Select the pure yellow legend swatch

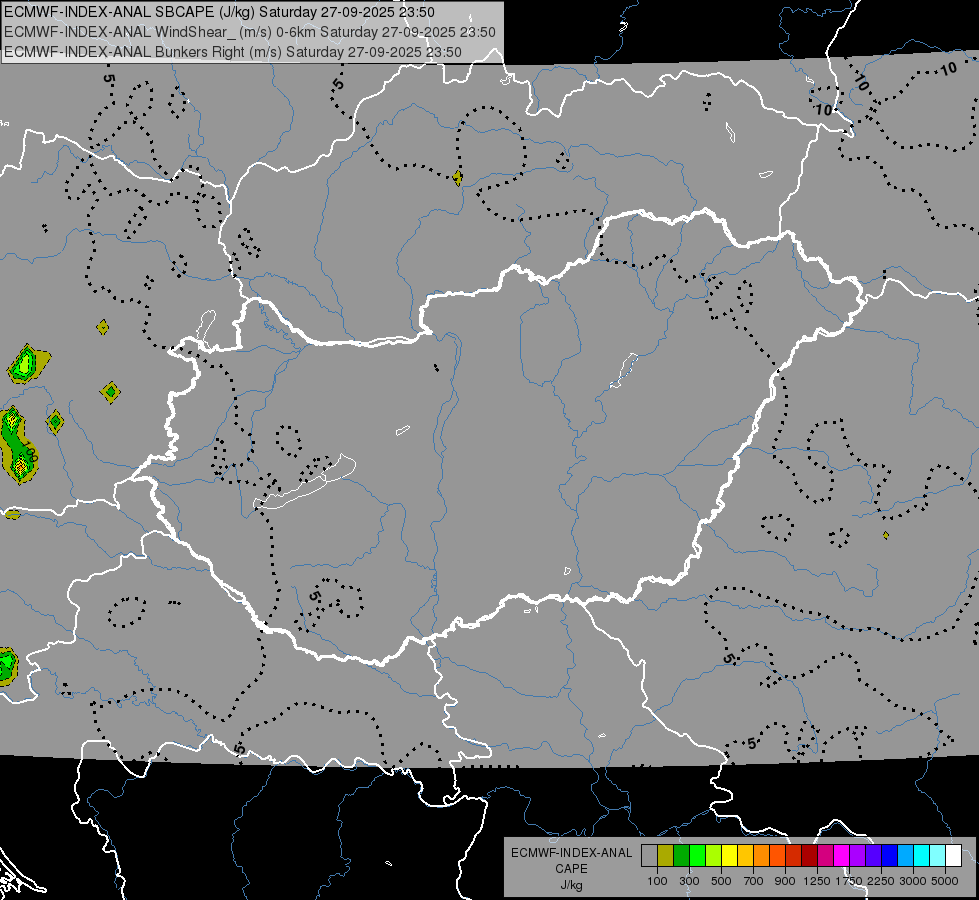click(729, 855)
